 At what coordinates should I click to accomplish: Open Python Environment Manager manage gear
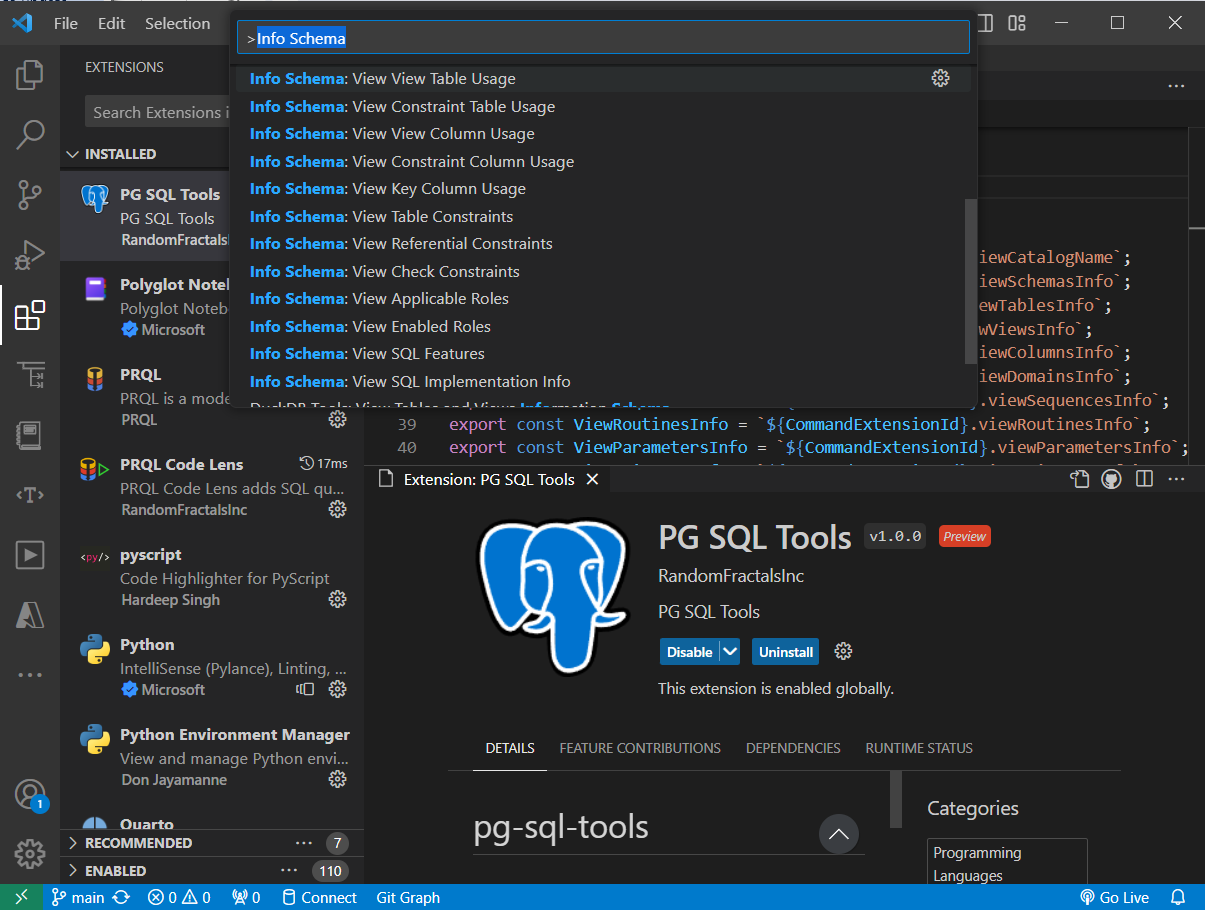(338, 779)
